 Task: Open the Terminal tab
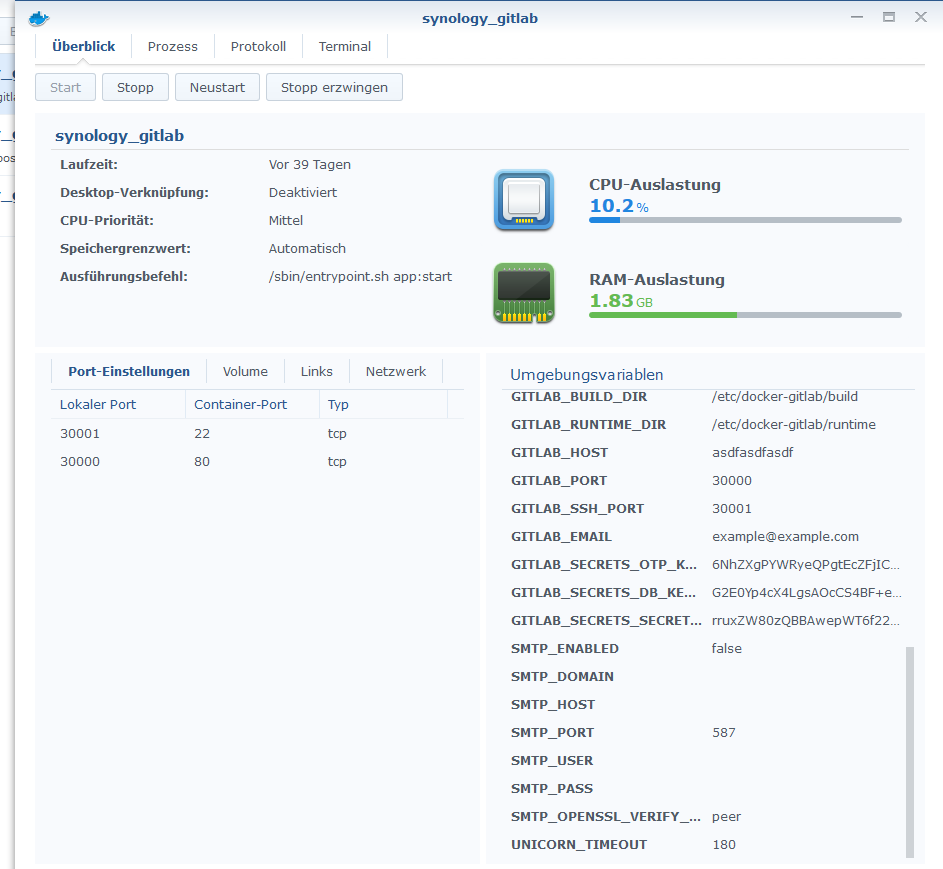point(345,46)
